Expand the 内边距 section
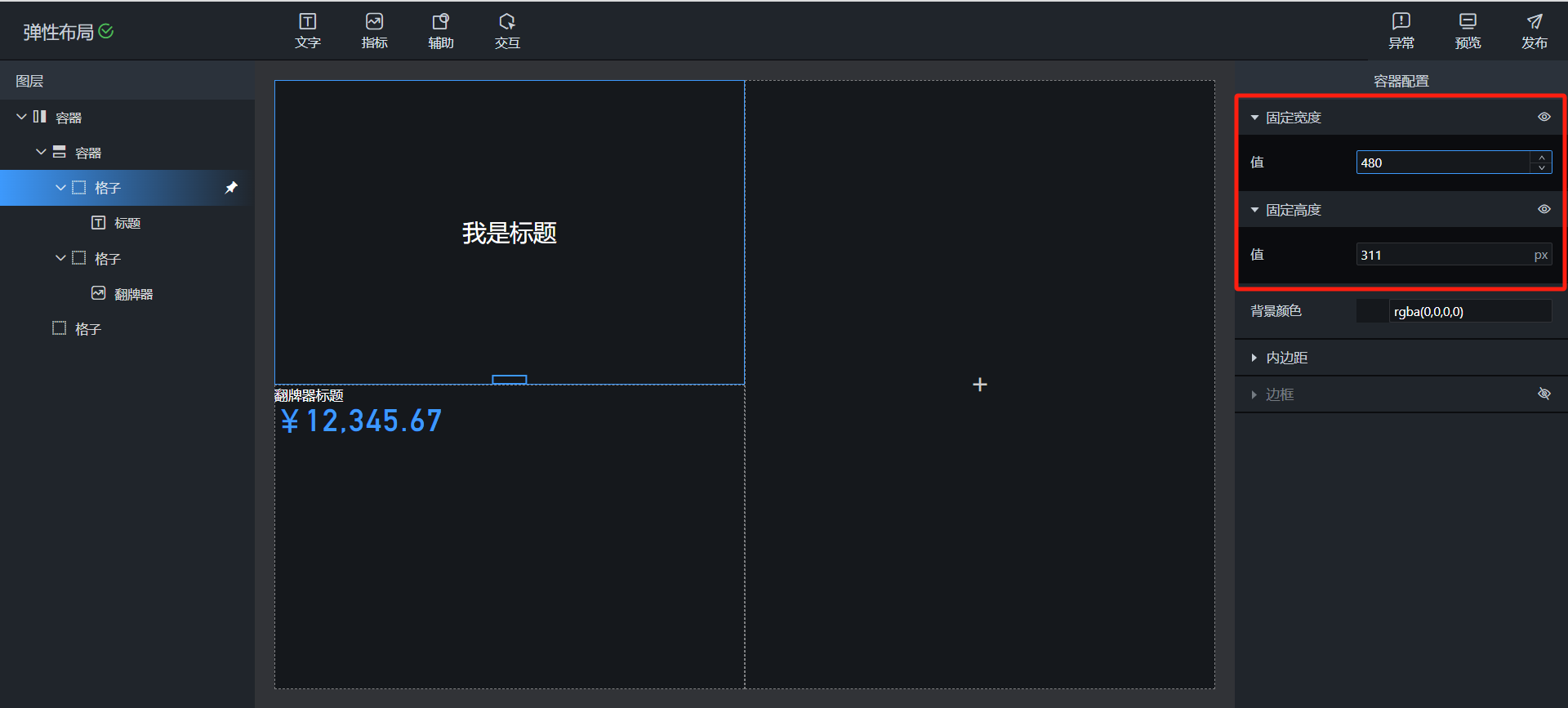The height and width of the screenshot is (708, 1568). (1286, 358)
